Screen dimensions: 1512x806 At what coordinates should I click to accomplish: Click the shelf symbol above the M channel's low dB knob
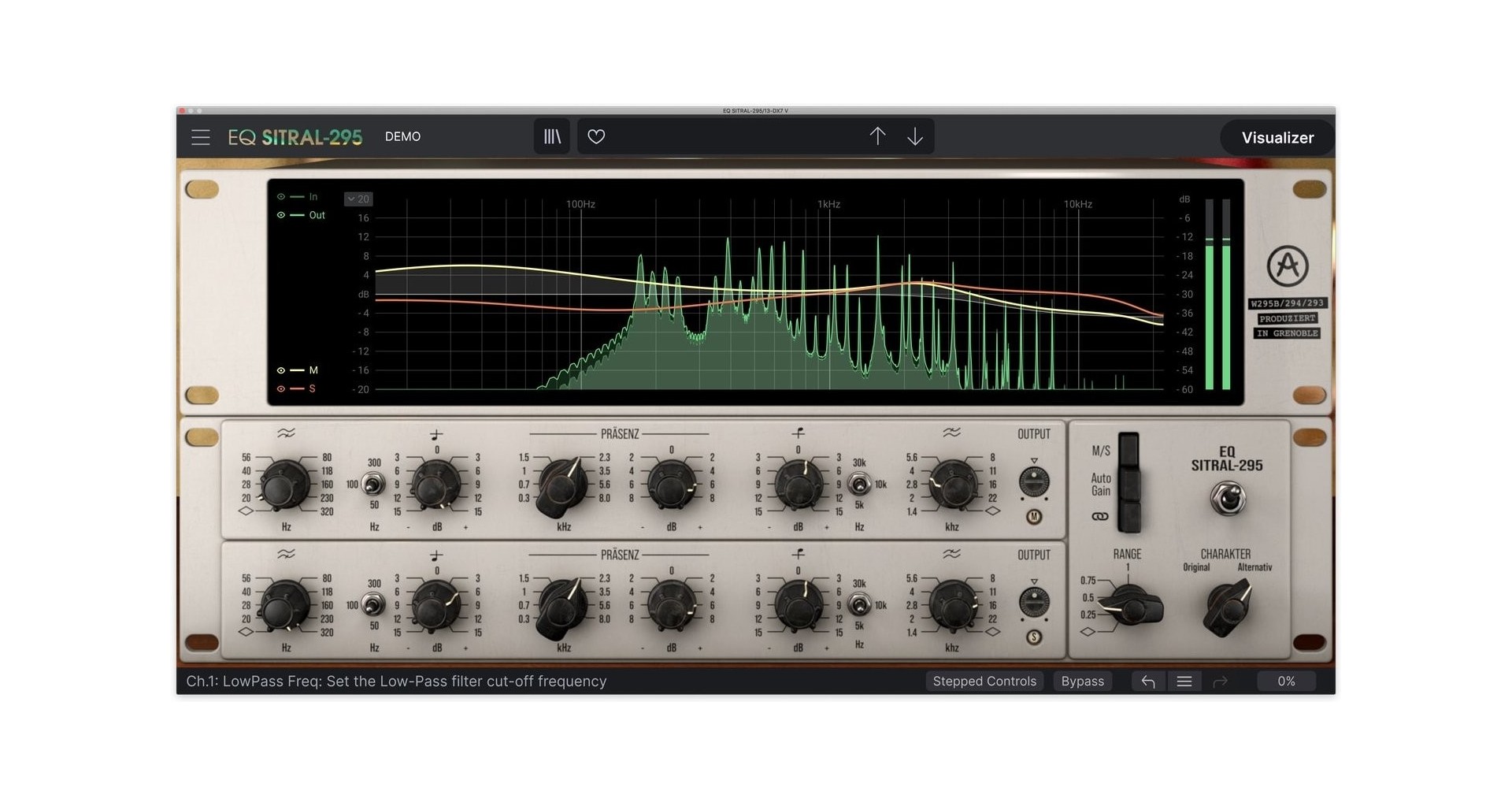pyautogui.click(x=436, y=434)
